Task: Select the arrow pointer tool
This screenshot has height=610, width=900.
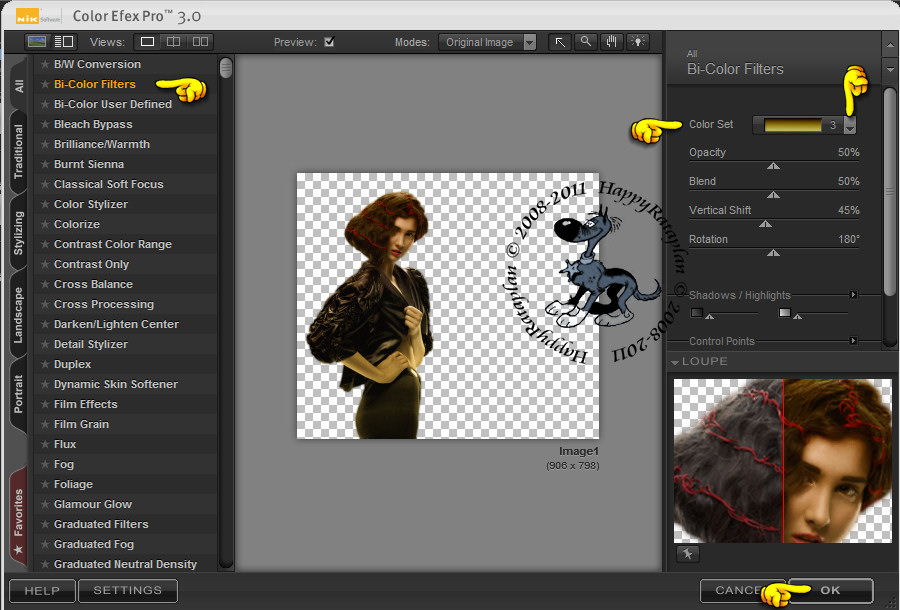Action: point(560,42)
